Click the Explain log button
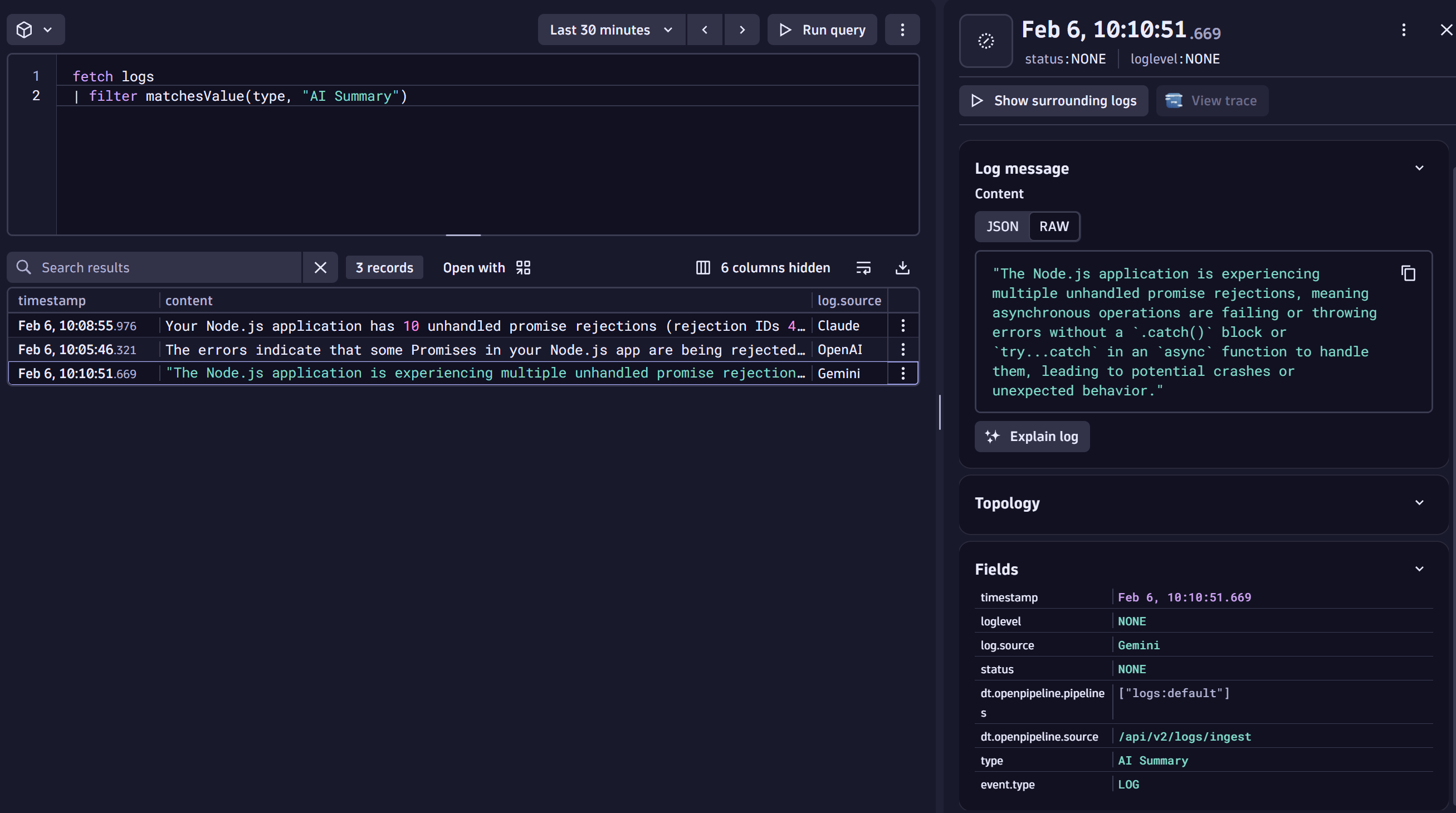Screen dimensions: 1456x813 [1032, 436]
